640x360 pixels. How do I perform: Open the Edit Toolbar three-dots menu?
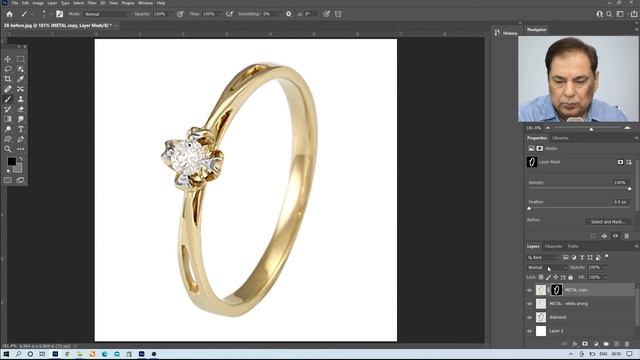[x=20, y=149]
